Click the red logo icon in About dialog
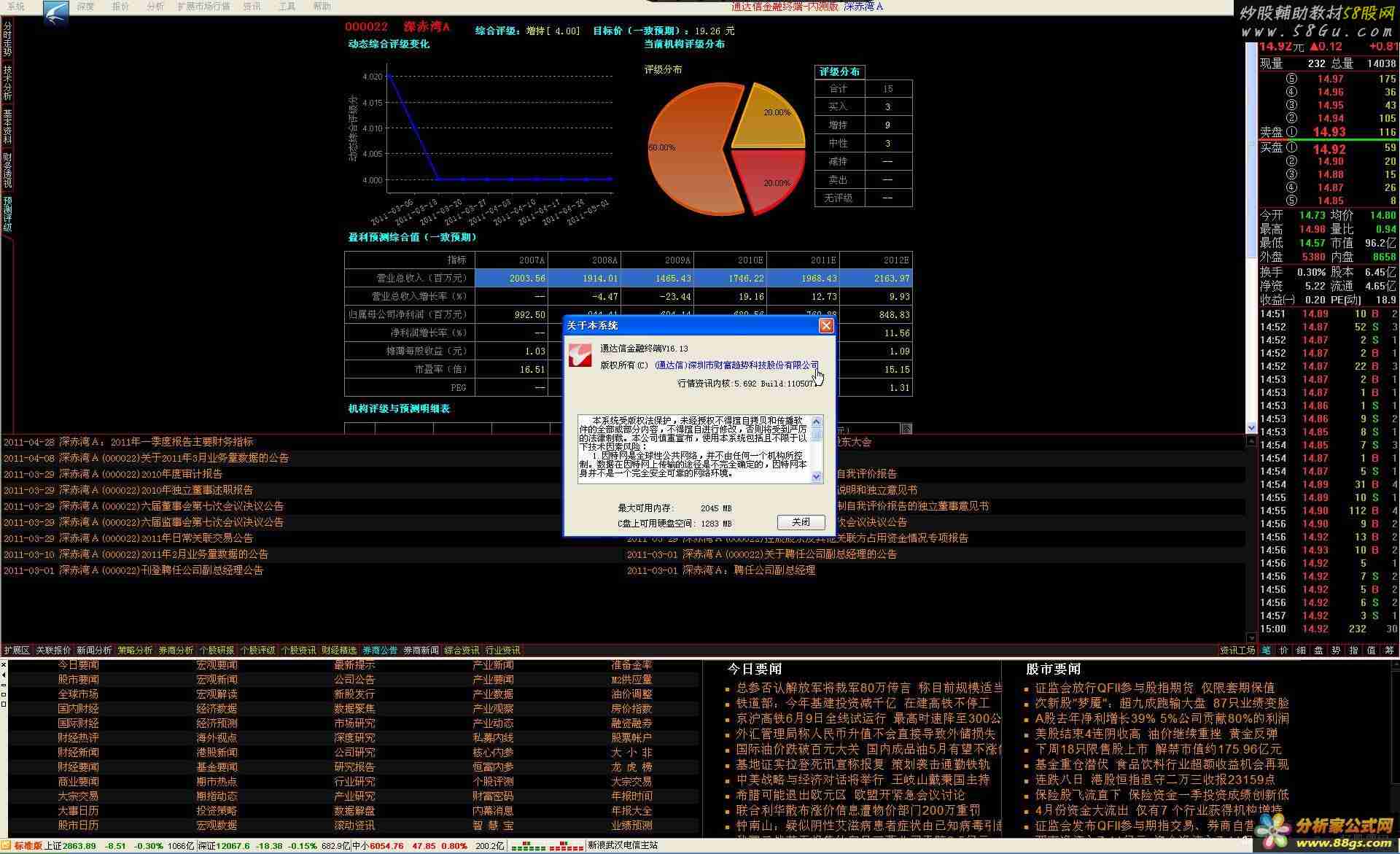The height and width of the screenshot is (854, 1400). point(580,355)
